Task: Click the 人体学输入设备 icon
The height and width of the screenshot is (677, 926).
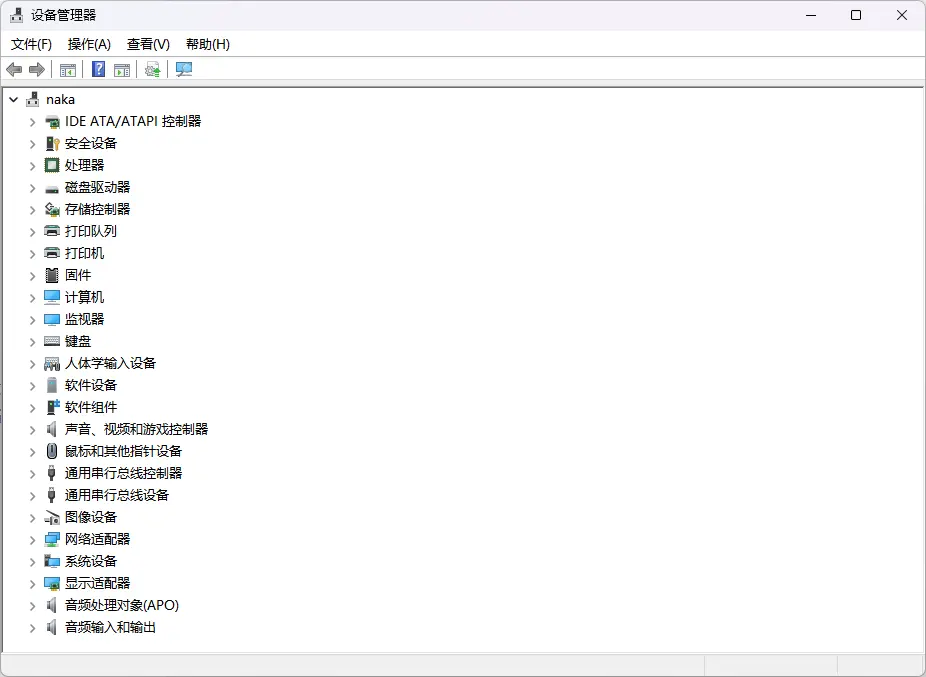Action: pyautogui.click(x=52, y=364)
